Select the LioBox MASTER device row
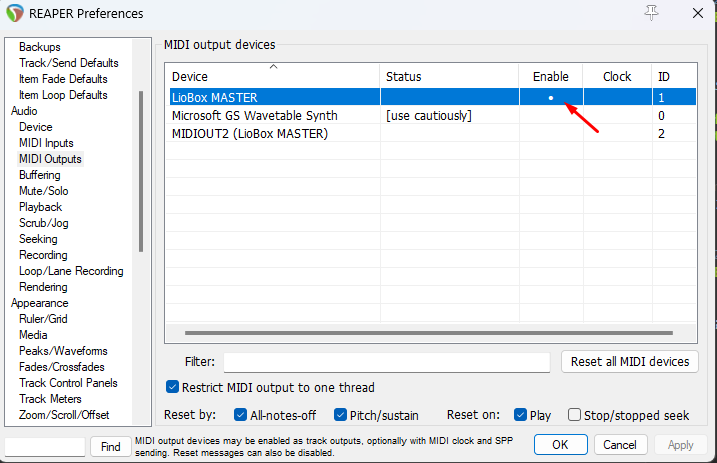This screenshot has height=463, width=717. [433, 97]
